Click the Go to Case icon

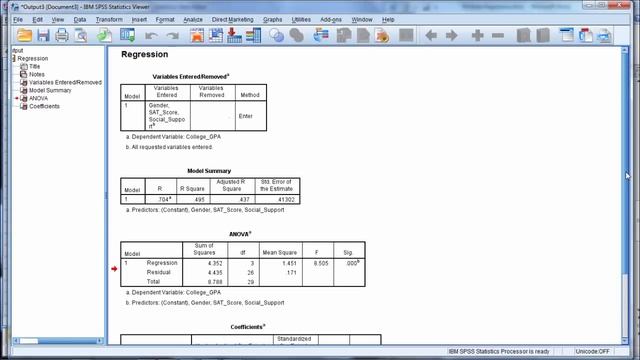216,36
